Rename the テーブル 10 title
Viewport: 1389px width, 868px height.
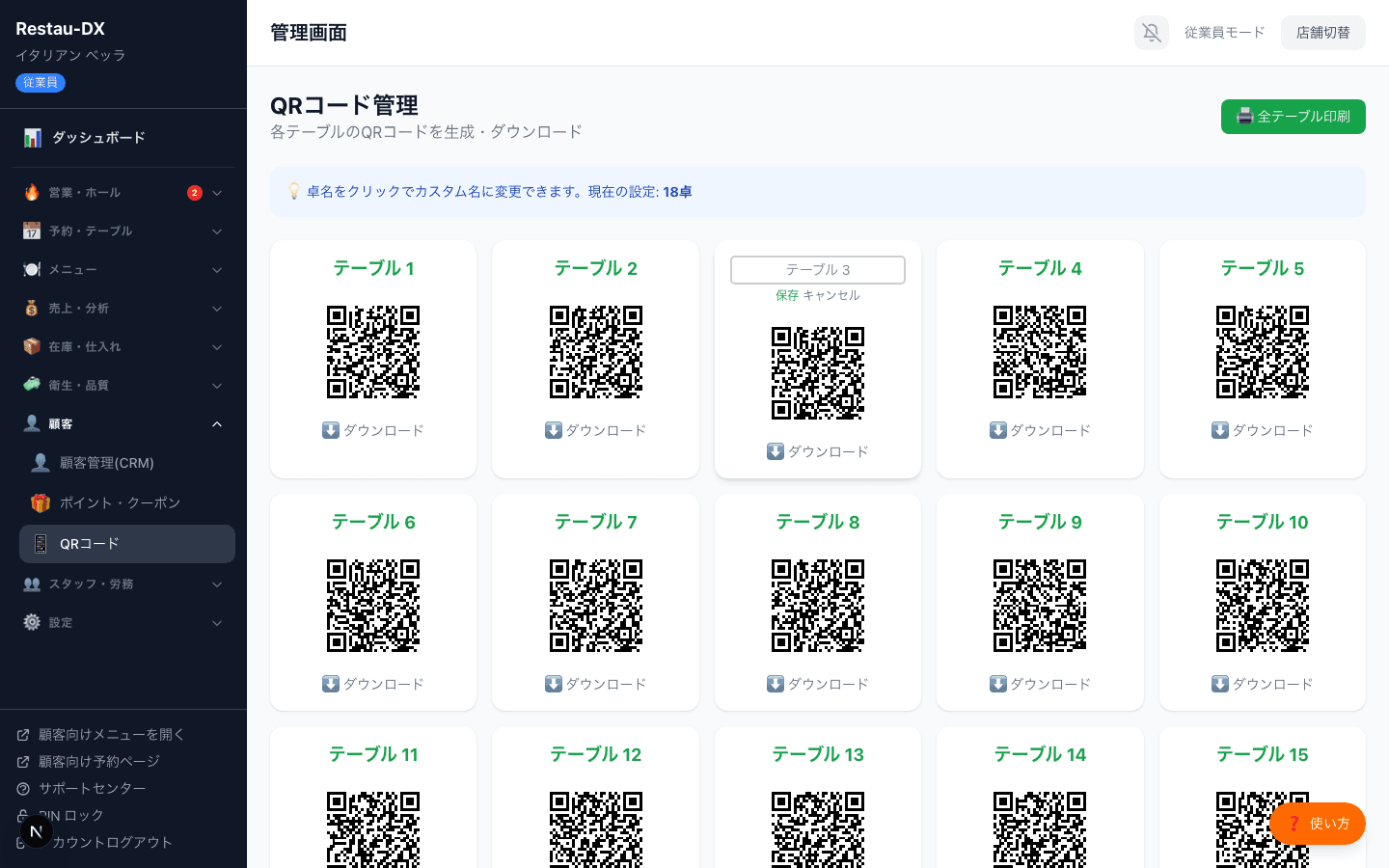pos(1263,522)
